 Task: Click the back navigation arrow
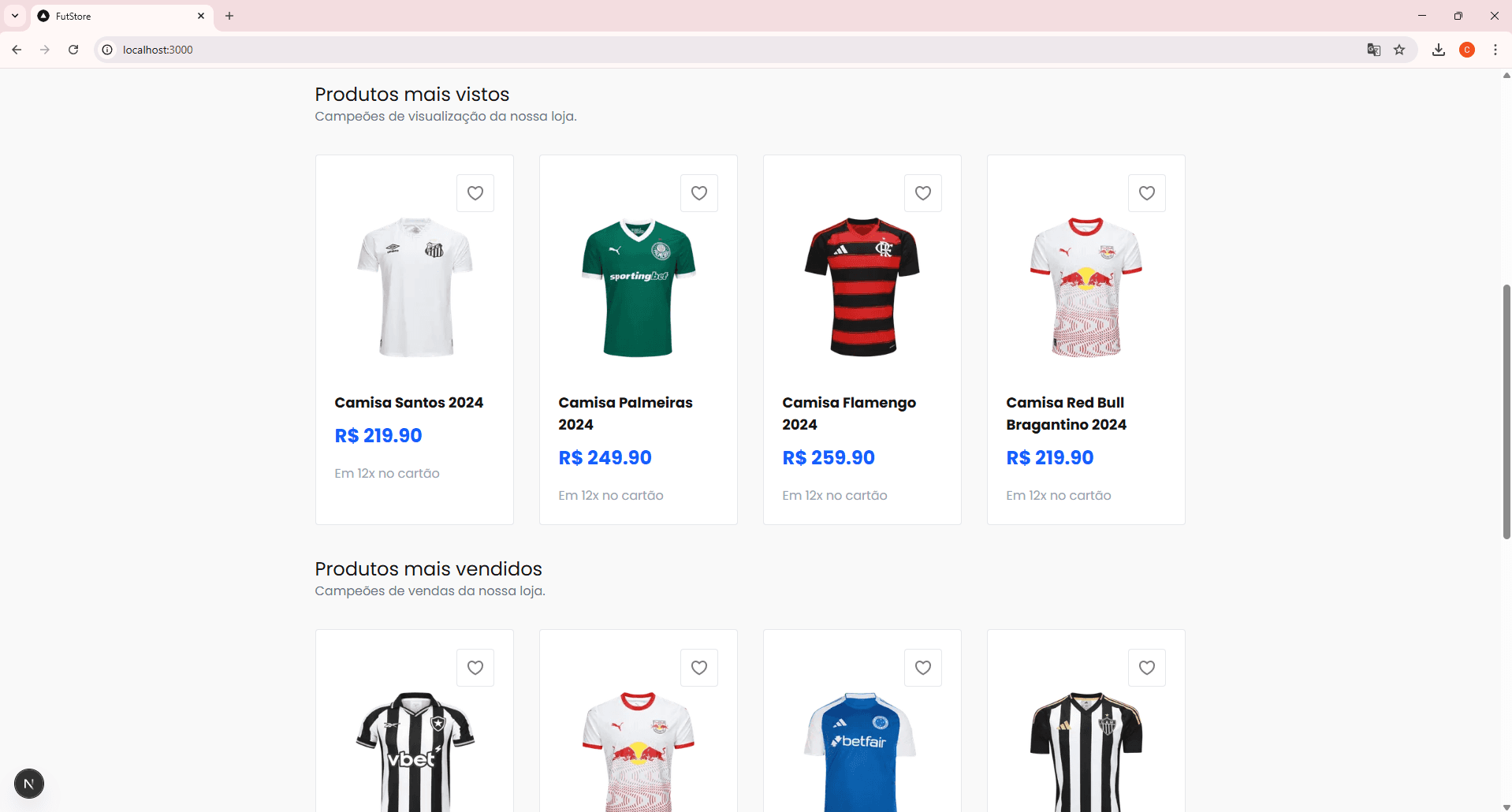point(17,49)
